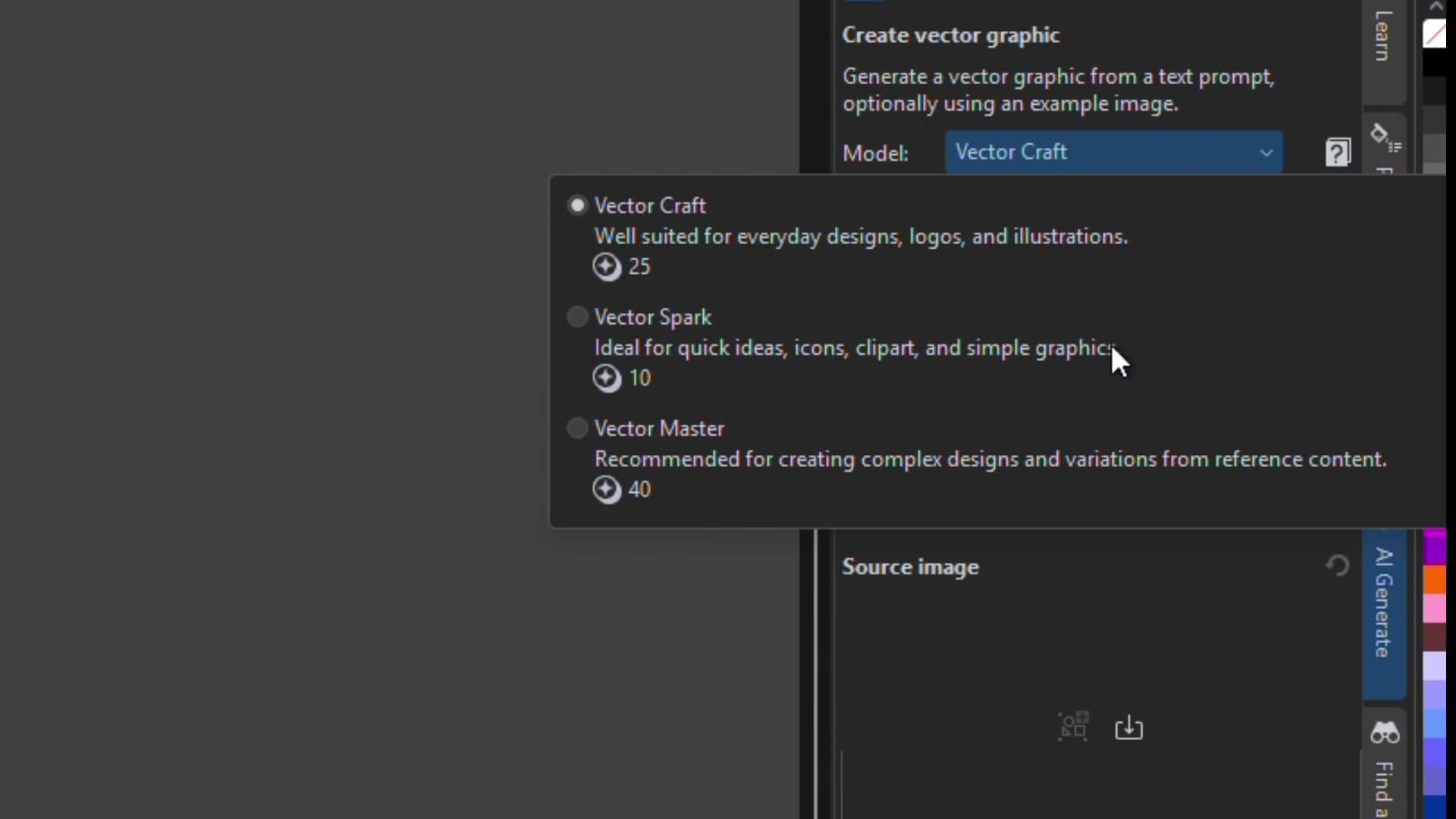Click the Vector Master description about complex designs
The height and width of the screenshot is (819, 1456).
point(990,460)
